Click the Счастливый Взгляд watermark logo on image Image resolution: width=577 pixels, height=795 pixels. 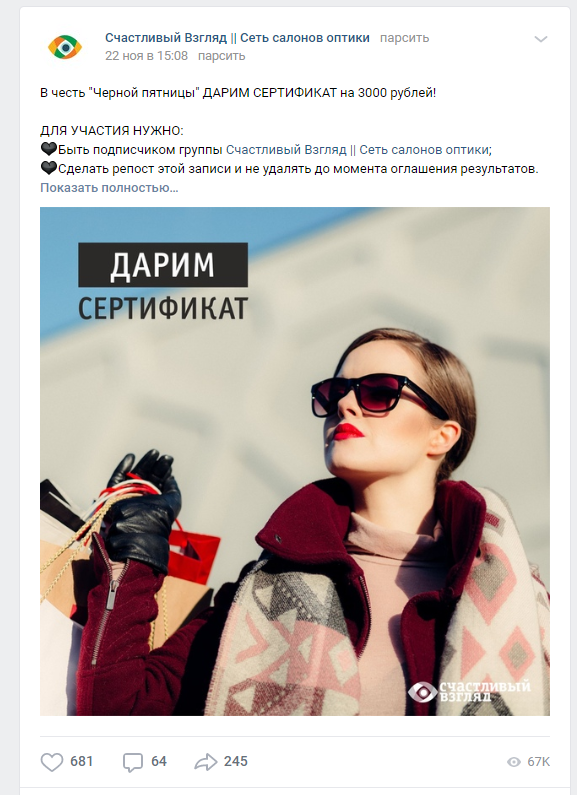coord(470,692)
